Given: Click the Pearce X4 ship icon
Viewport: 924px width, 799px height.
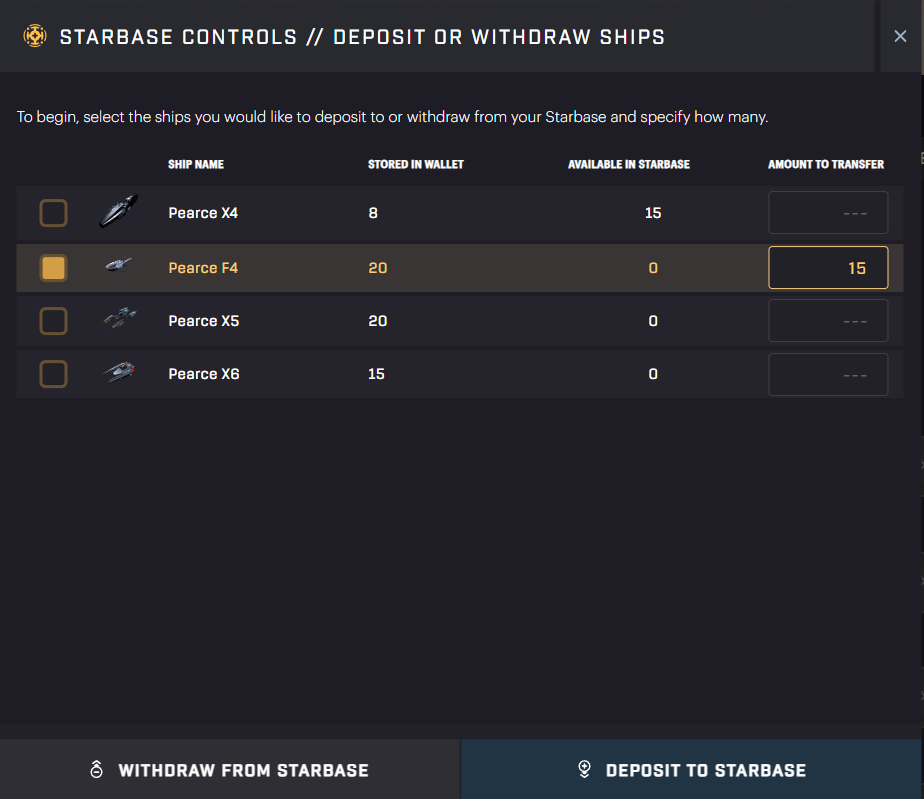Looking at the screenshot, I should 119,212.
